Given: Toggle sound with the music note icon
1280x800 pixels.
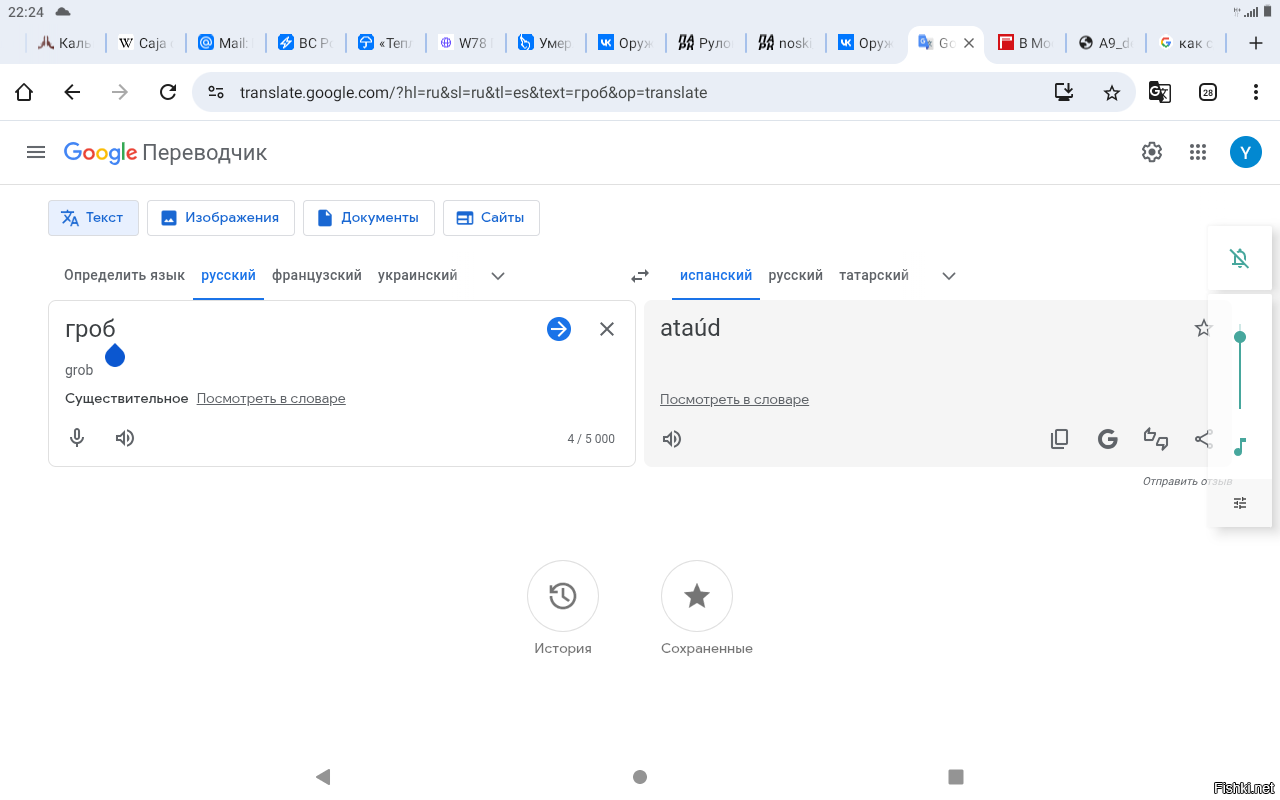Looking at the screenshot, I should click(1240, 448).
